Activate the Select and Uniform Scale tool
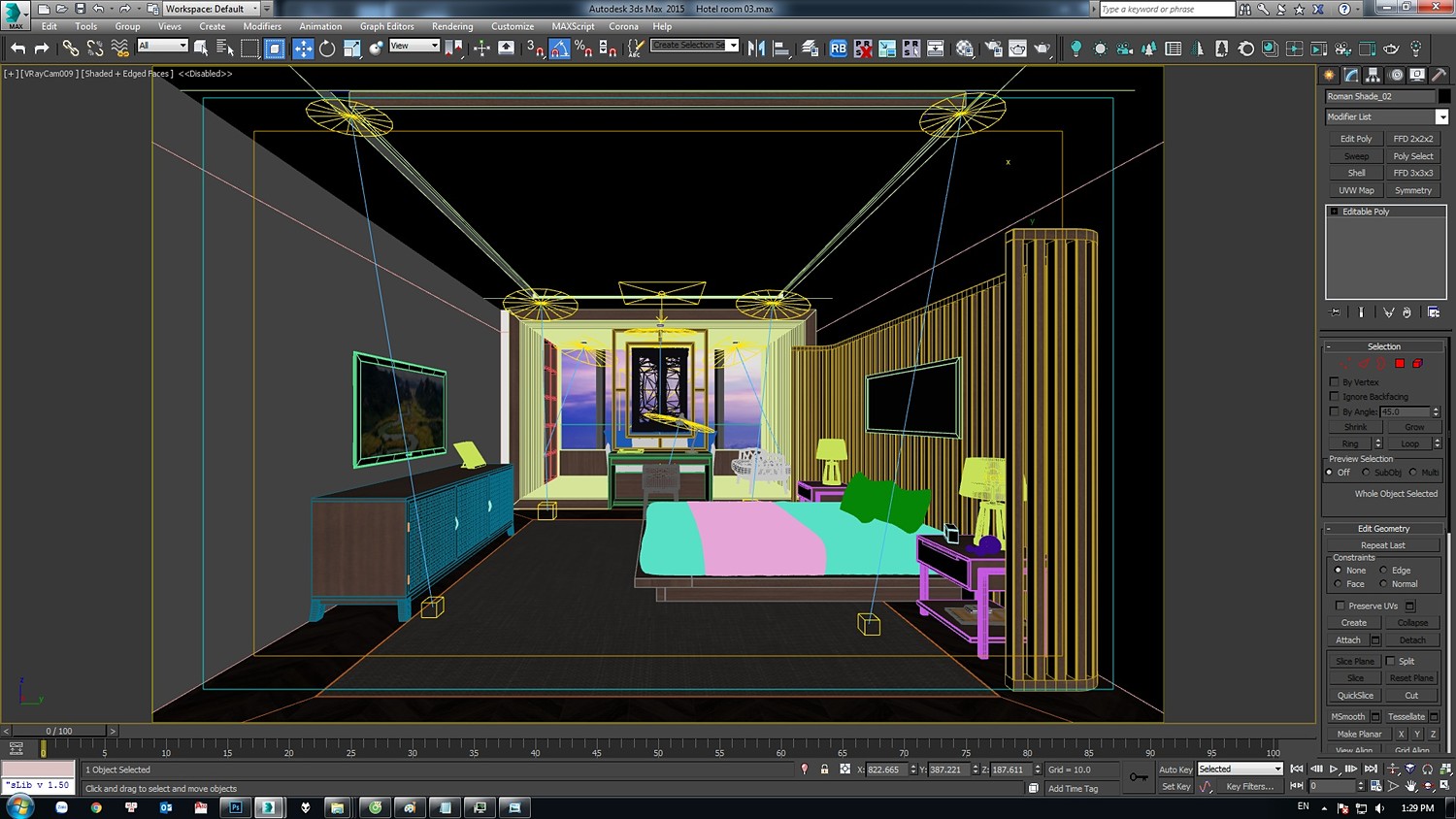Screen dimensions: 1456x819 pyautogui.click(x=351, y=48)
